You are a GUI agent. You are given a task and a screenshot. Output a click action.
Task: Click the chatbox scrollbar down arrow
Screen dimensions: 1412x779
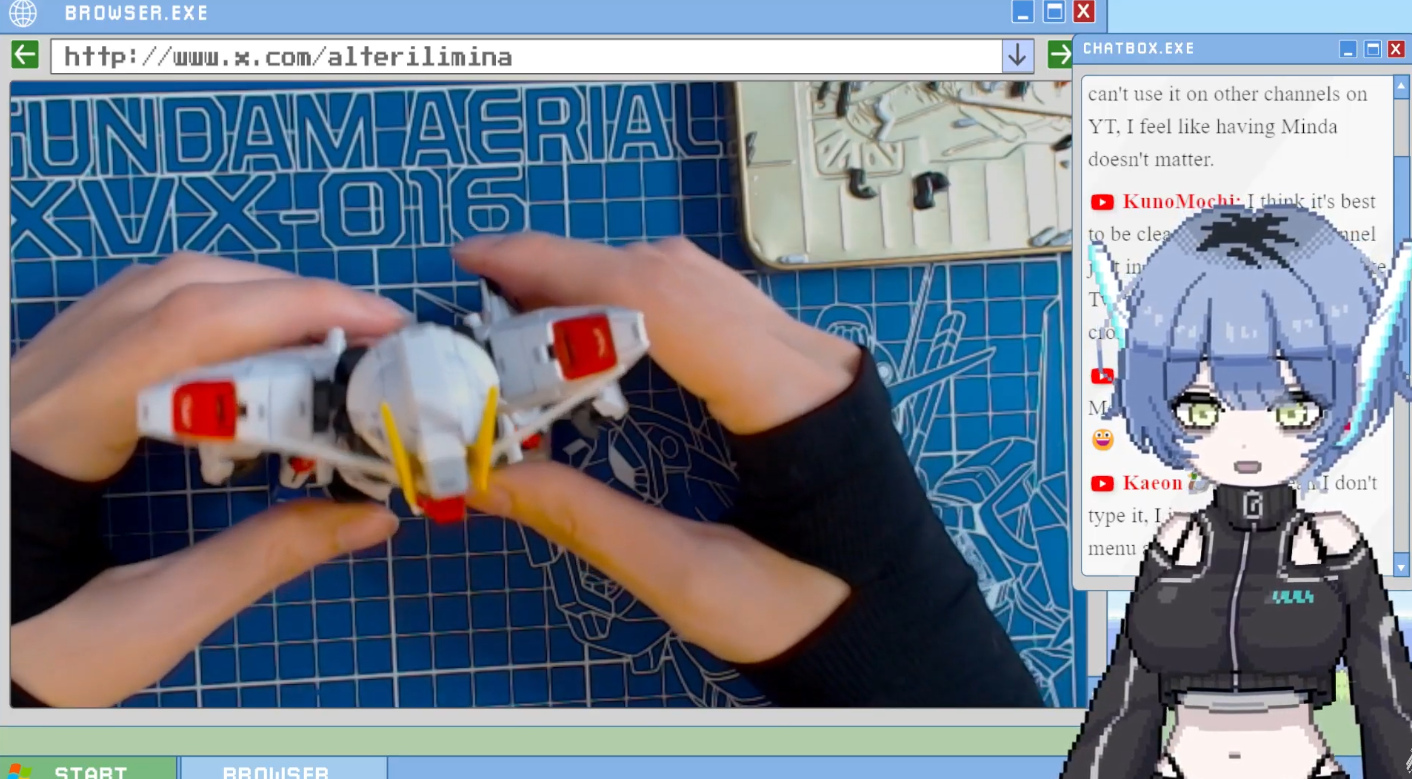coord(1402,566)
